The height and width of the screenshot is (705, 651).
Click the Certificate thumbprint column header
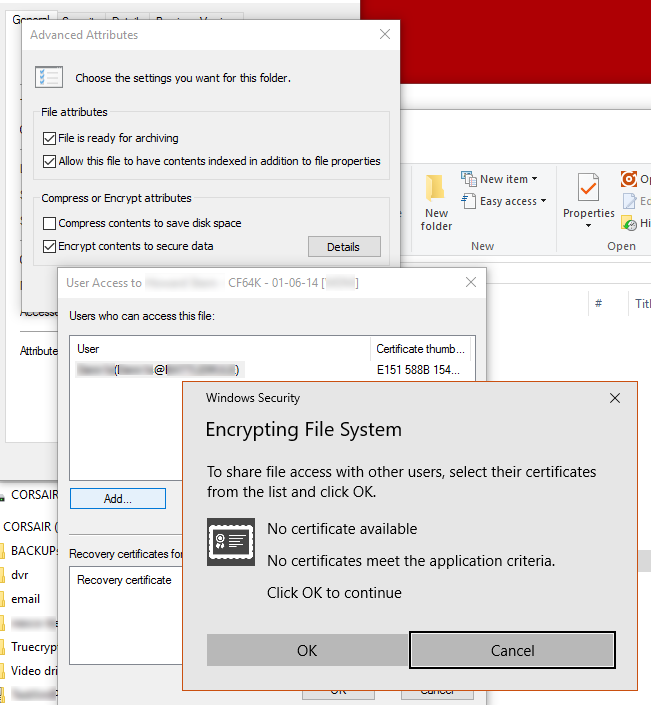pyautogui.click(x=420, y=349)
